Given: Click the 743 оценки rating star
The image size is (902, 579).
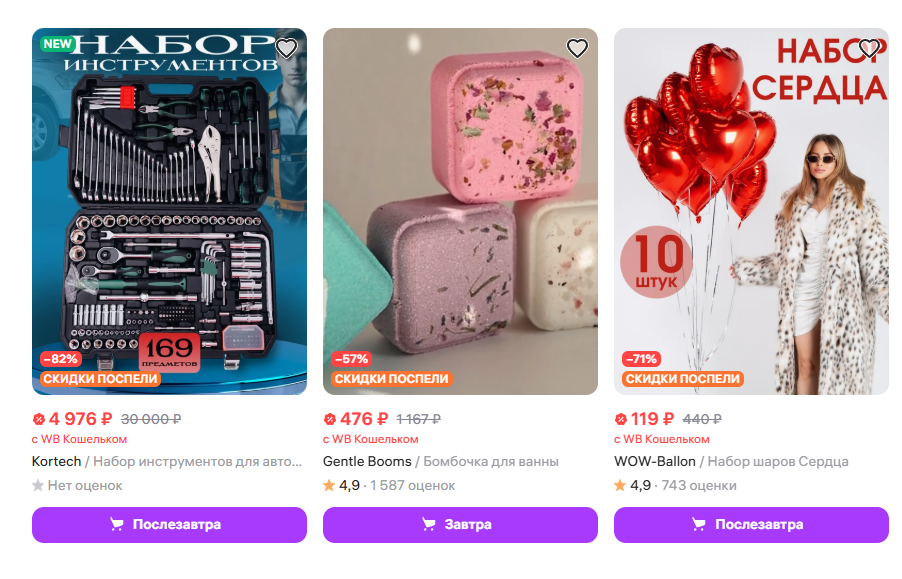Looking at the screenshot, I should pos(620,485).
